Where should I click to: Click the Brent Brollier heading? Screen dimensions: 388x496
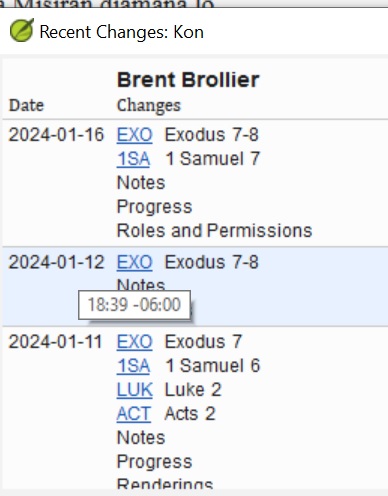click(x=188, y=80)
